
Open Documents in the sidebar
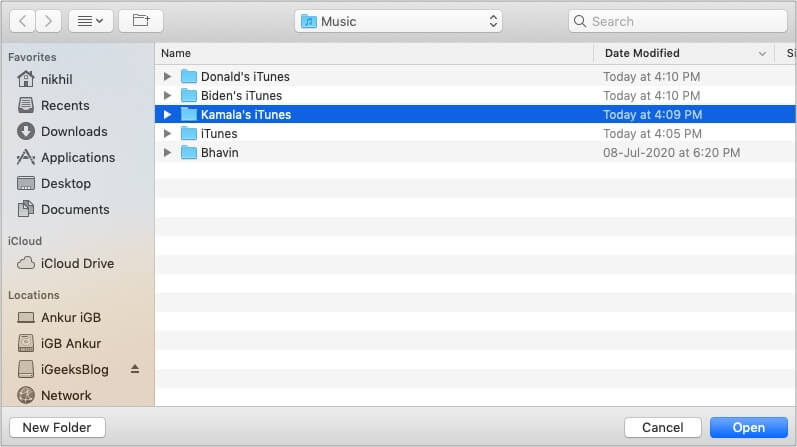(x=75, y=210)
